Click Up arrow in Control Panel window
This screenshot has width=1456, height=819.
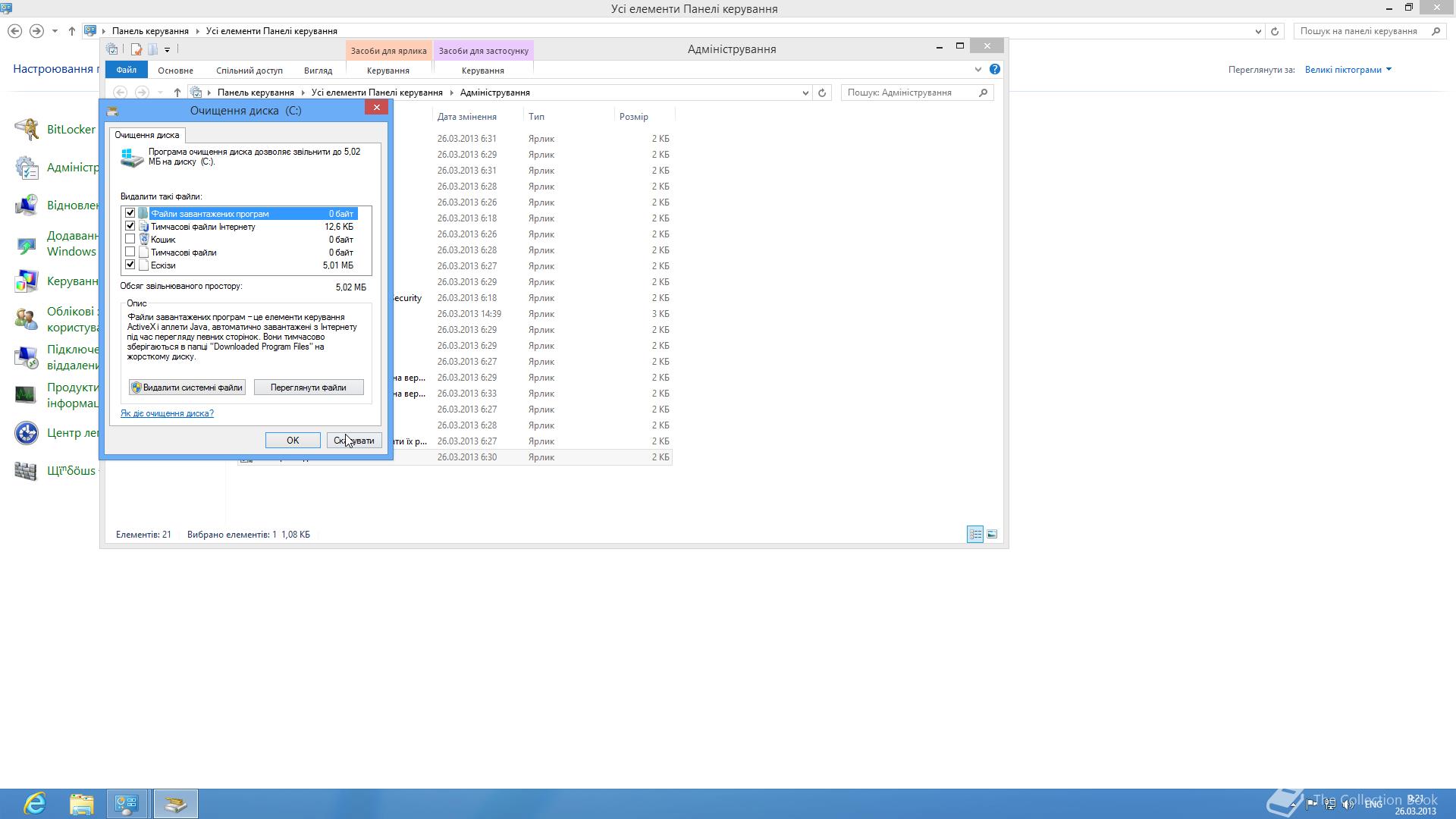pyautogui.click(x=71, y=31)
